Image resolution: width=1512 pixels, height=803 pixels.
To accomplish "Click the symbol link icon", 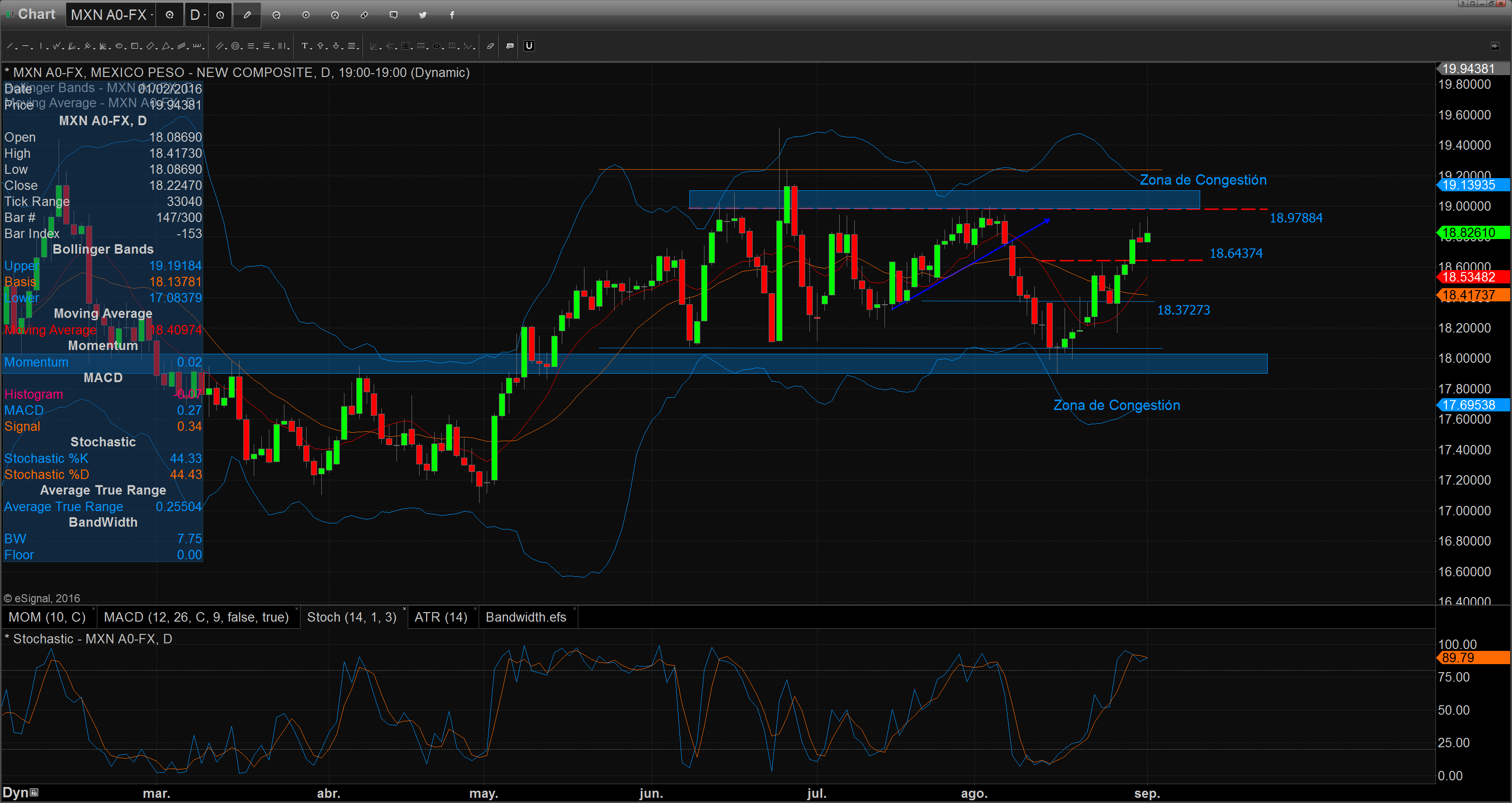I will click(x=364, y=15).
